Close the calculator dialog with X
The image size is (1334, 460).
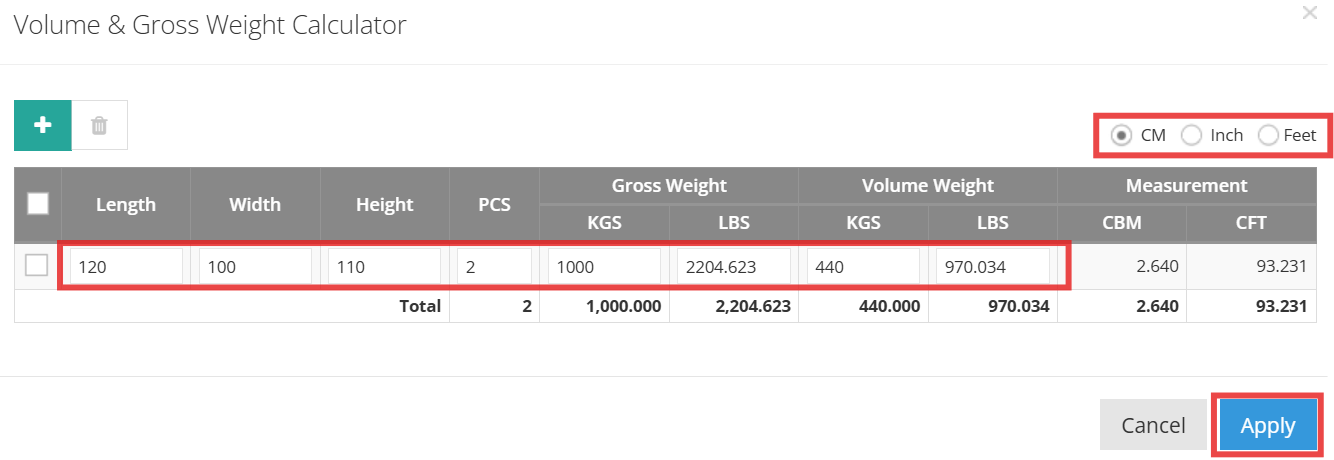click(1309, 14)
